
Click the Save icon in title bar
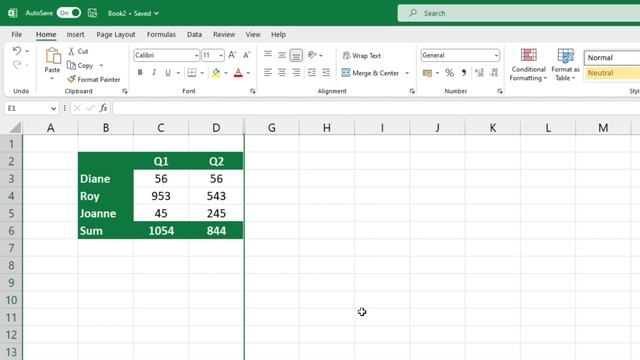[93, 13]
